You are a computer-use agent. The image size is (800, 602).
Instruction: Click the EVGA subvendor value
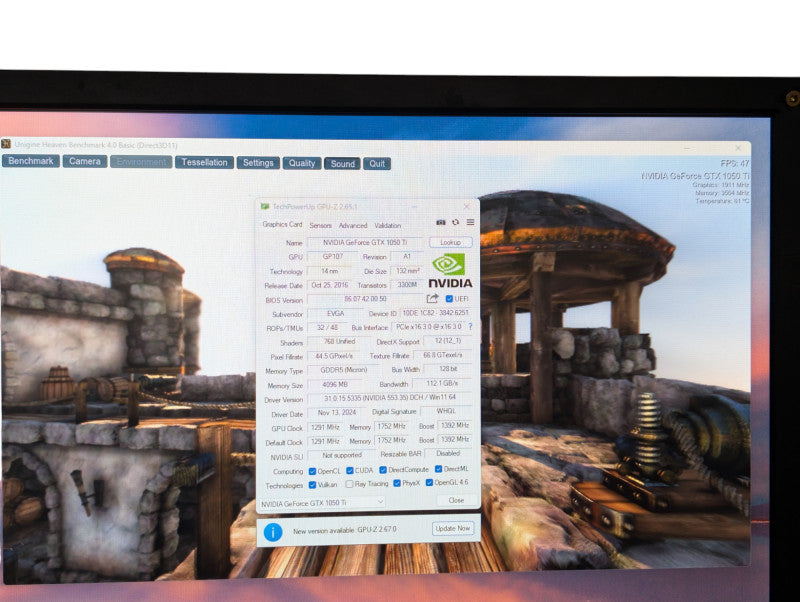[335, 313]
